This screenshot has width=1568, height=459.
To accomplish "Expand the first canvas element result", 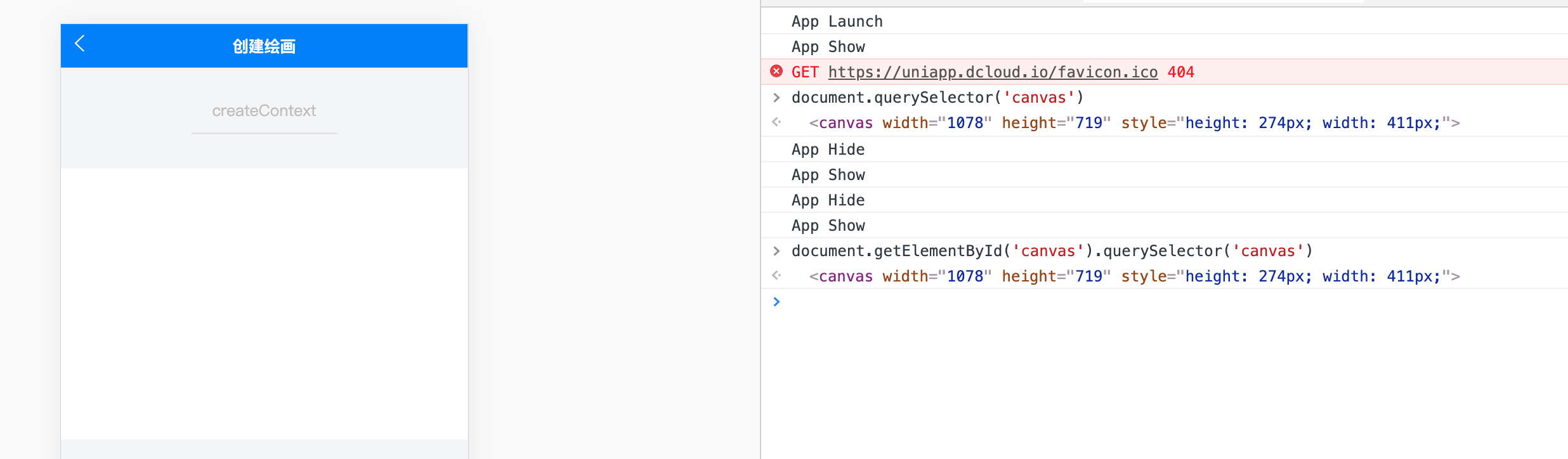I will [x=1134, y=123].
